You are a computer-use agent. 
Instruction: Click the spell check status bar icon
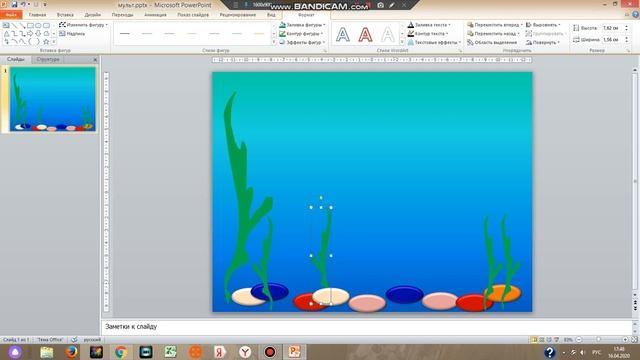[x=74, y=340]
